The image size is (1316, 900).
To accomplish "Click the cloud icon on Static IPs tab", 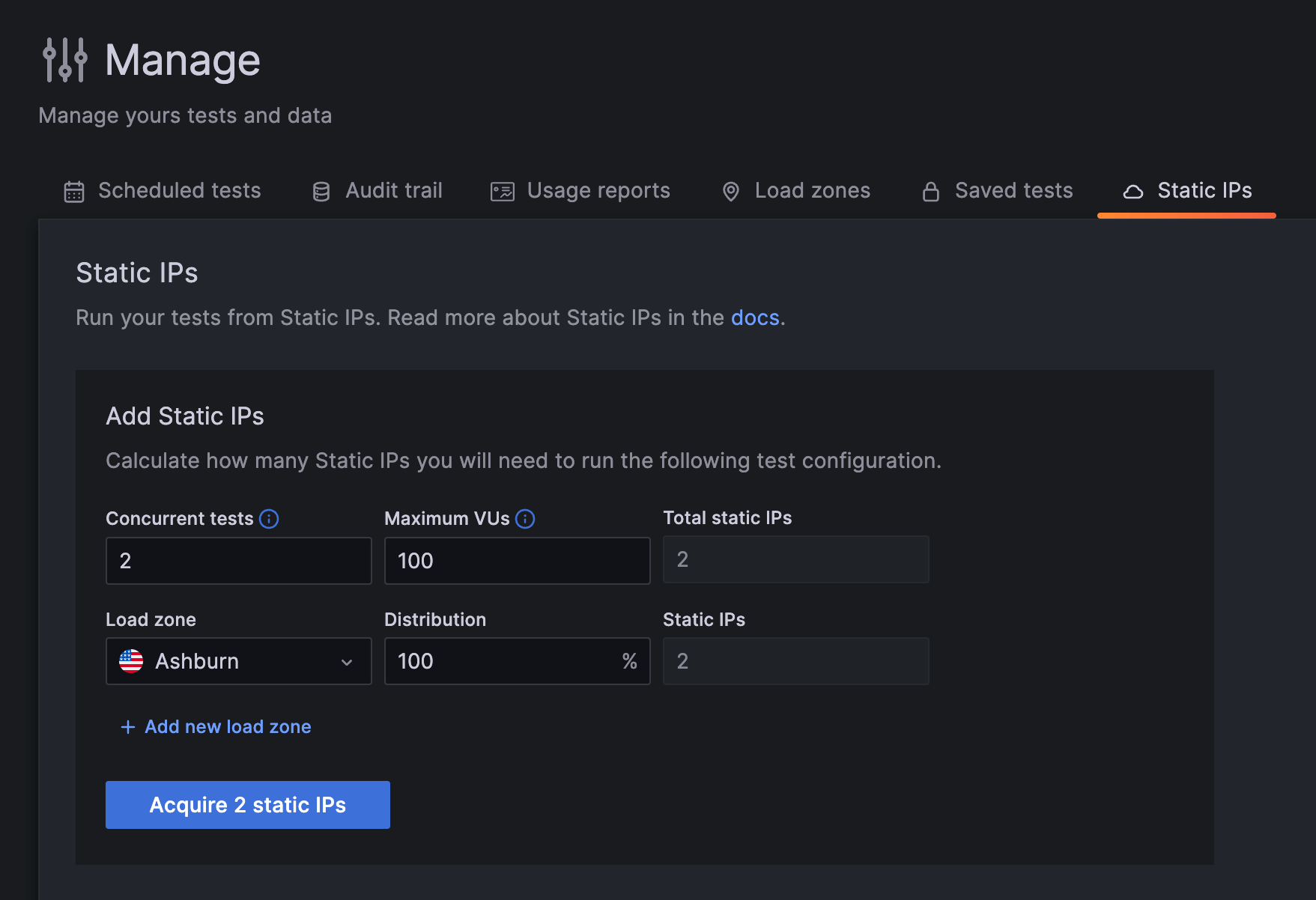I will 1132,191.
